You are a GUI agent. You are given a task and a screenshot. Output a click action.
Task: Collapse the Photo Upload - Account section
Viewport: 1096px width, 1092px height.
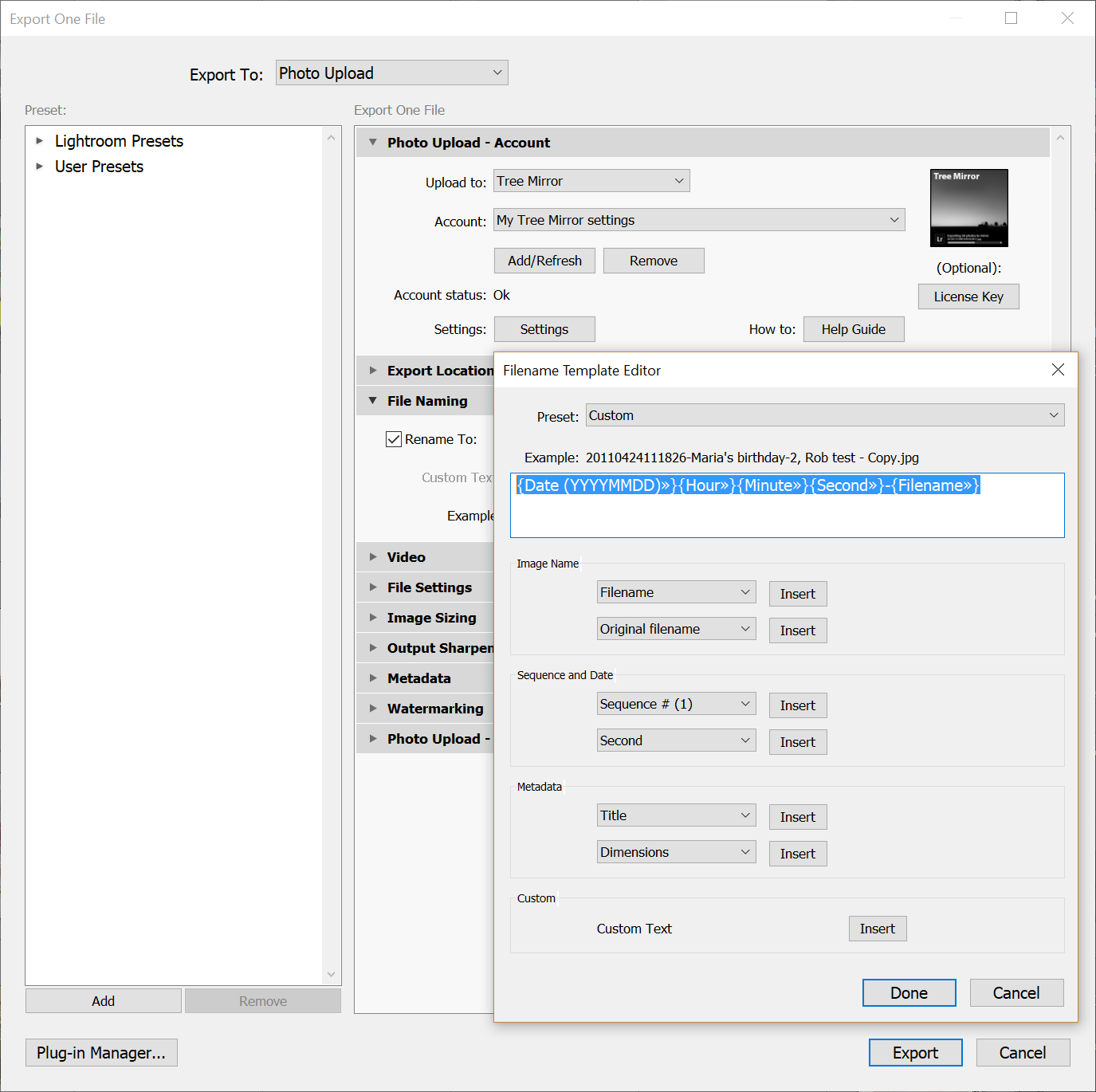tap(372, 143)
